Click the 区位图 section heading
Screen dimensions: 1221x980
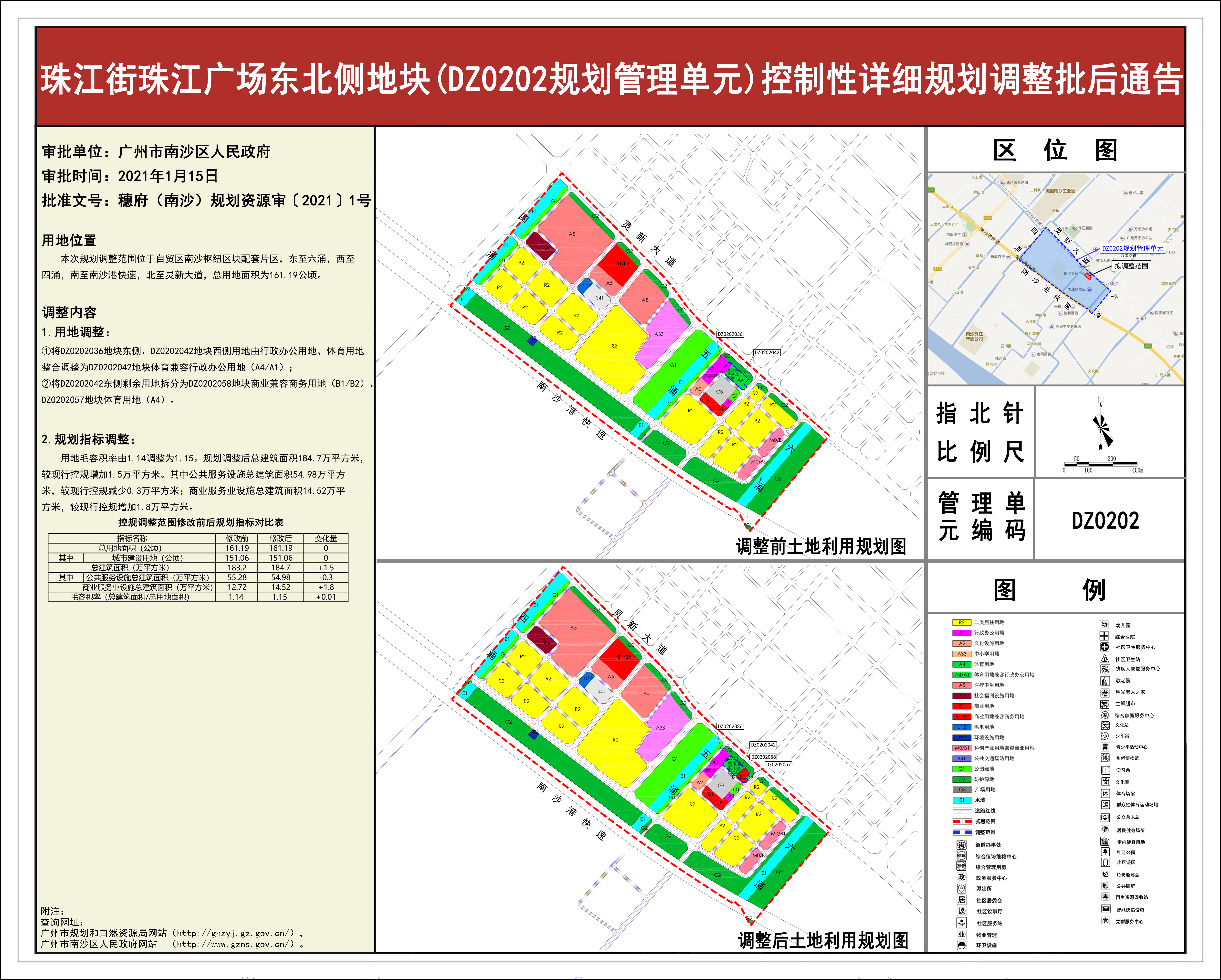tap(1056, 150)
